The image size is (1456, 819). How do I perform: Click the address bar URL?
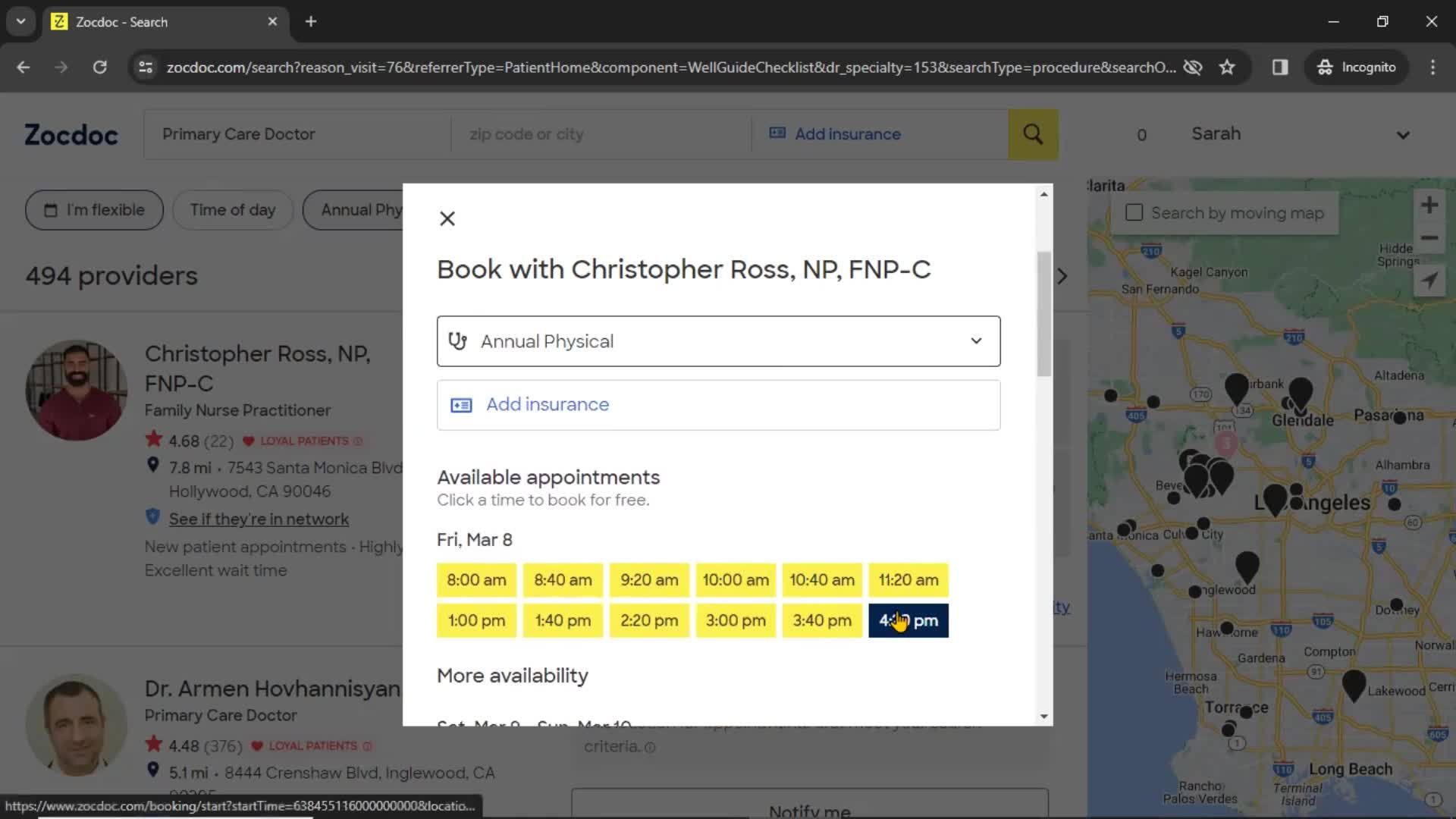[x=671, y=67]
